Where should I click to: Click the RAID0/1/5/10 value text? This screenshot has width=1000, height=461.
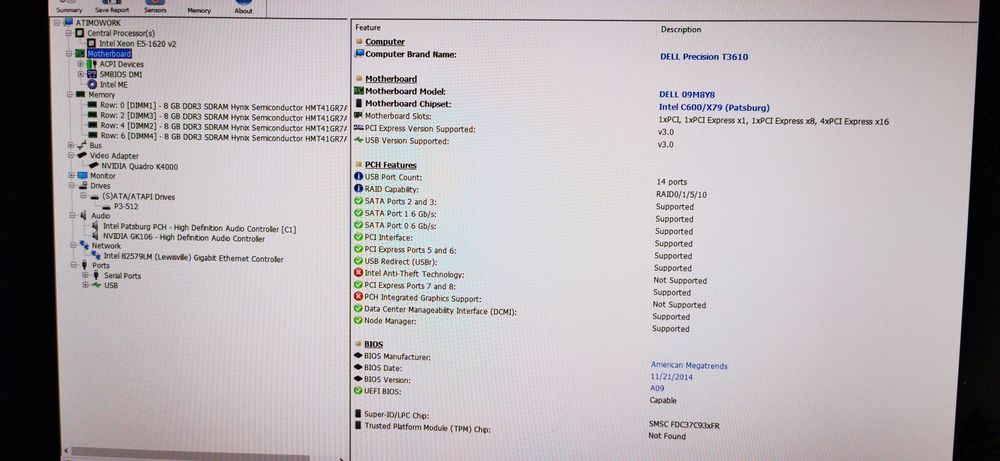click(681, 194)
